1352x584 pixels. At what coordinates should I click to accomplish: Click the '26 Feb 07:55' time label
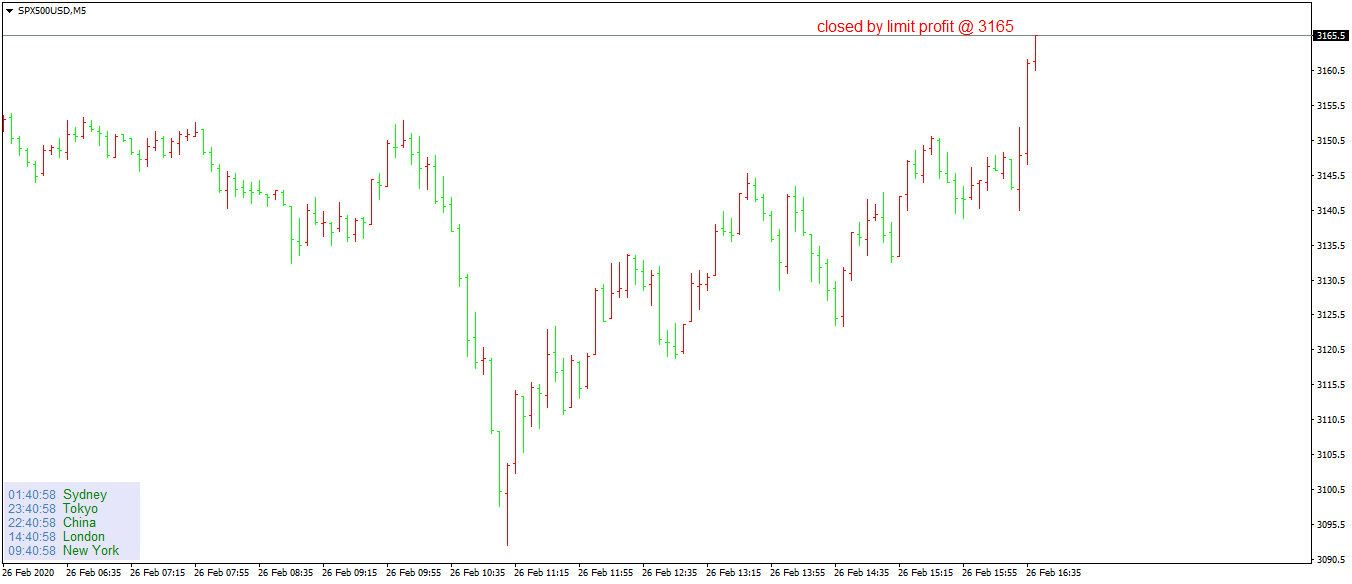pyautogui.click(x=221, y=574)
